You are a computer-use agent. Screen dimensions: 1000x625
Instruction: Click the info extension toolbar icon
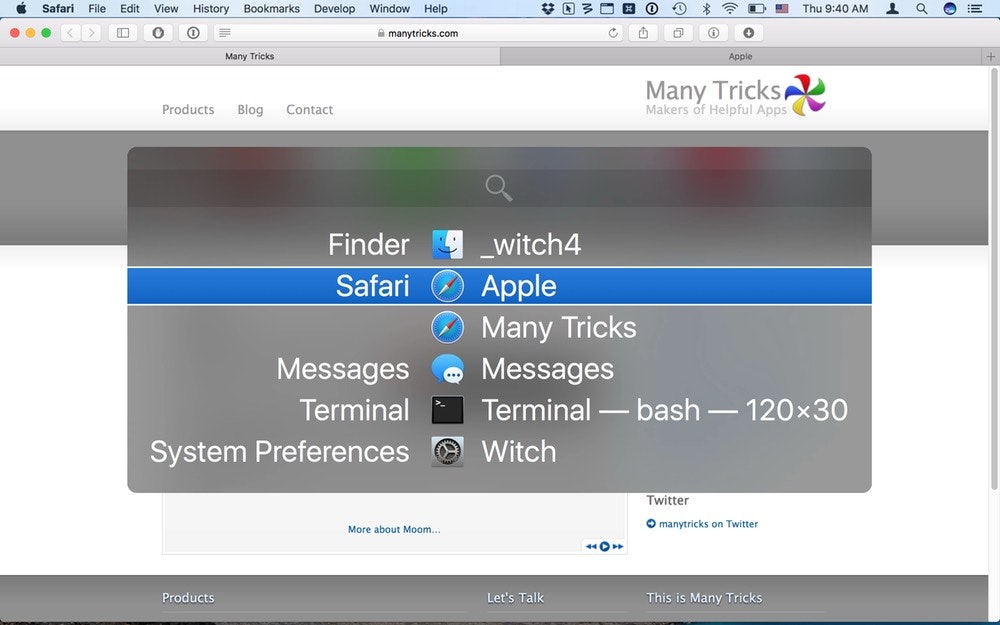pos(714,33)
